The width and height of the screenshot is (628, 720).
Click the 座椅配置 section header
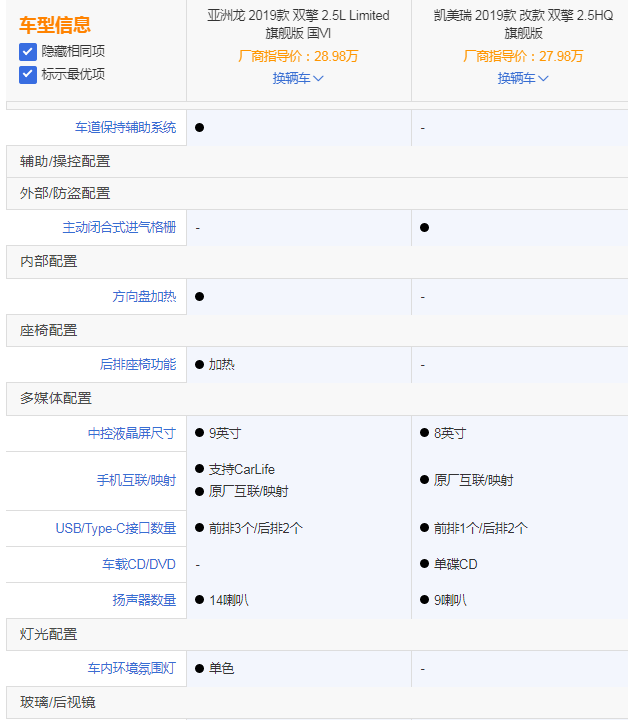49,331
